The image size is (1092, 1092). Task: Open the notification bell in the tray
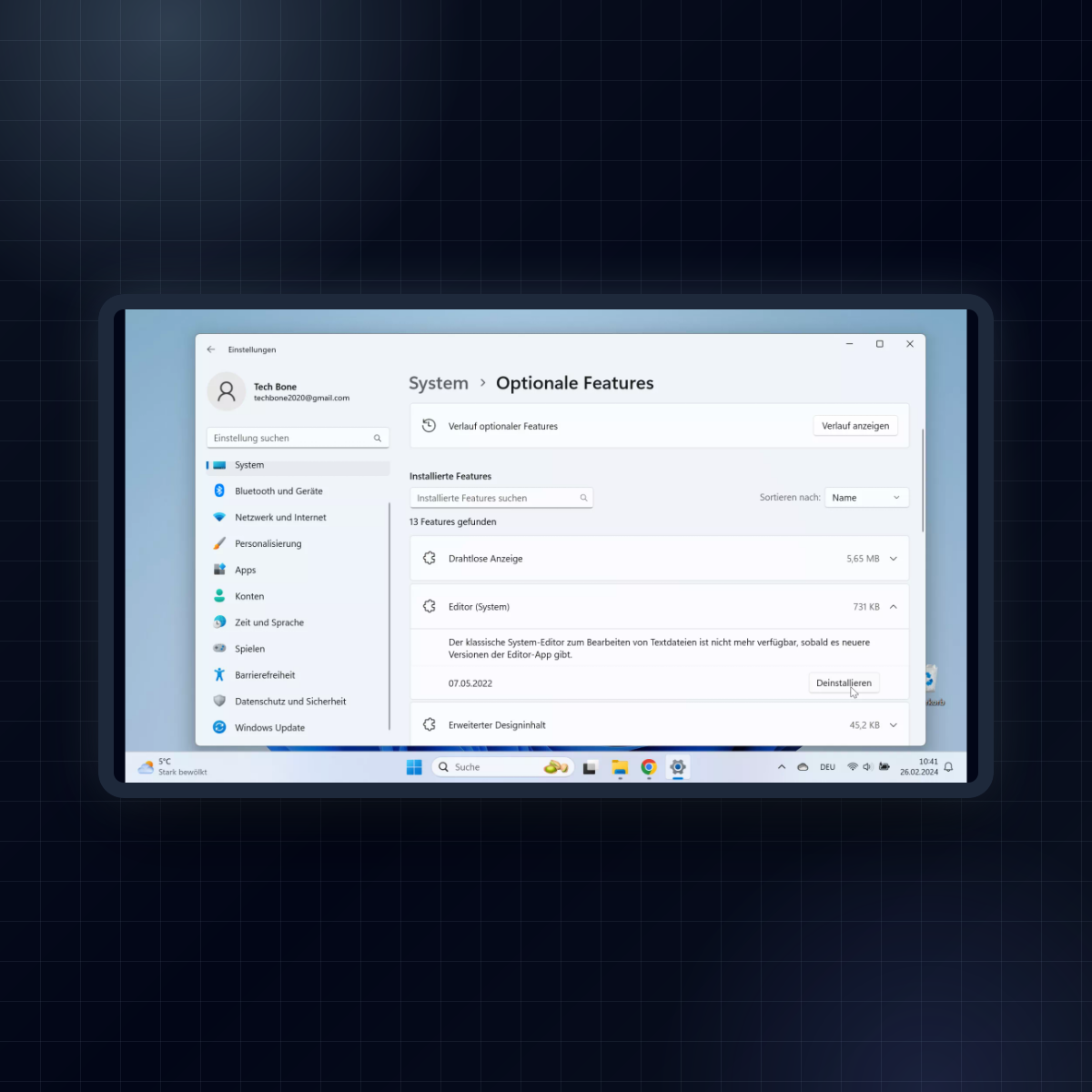(948, 767)
